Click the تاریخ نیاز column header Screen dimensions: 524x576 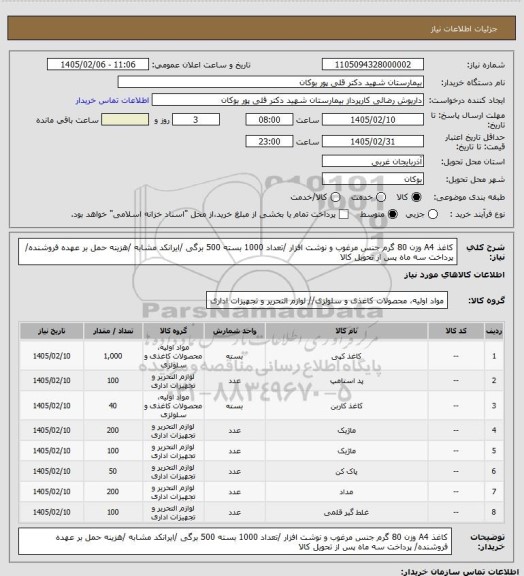coord(51,331)
